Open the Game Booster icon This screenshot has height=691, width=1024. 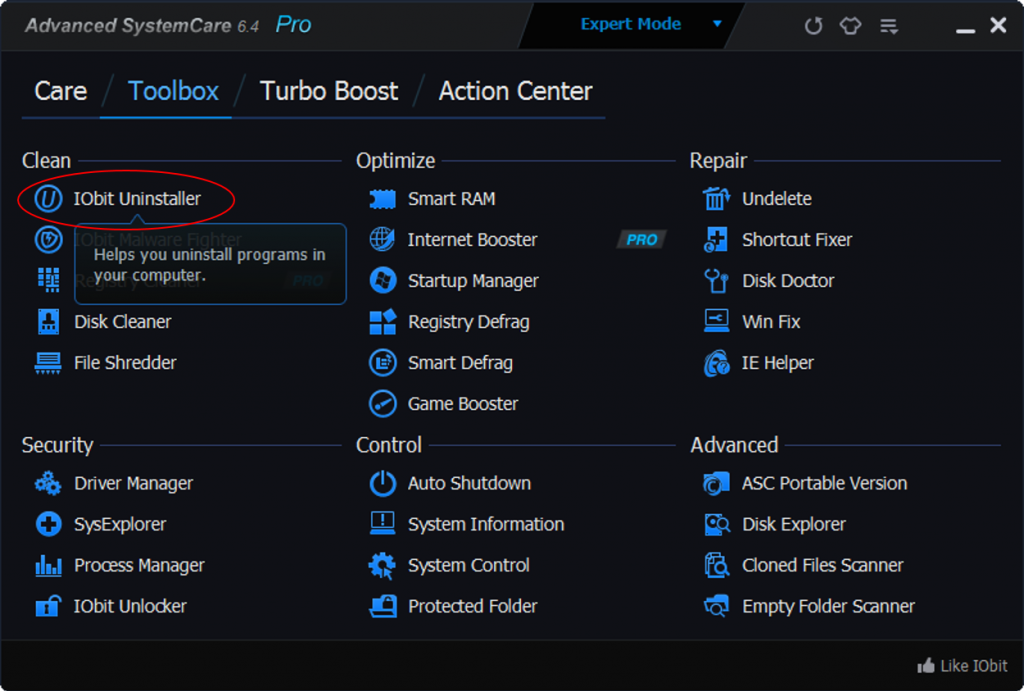(382, 404)
